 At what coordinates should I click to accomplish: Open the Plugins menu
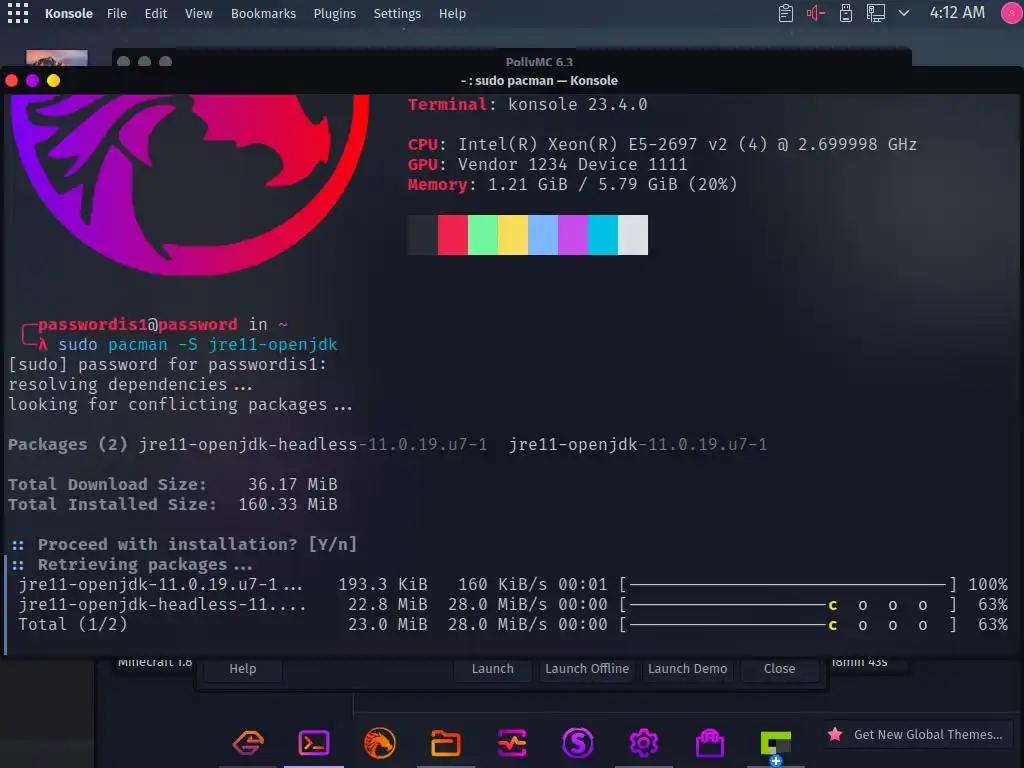(334, 13)
